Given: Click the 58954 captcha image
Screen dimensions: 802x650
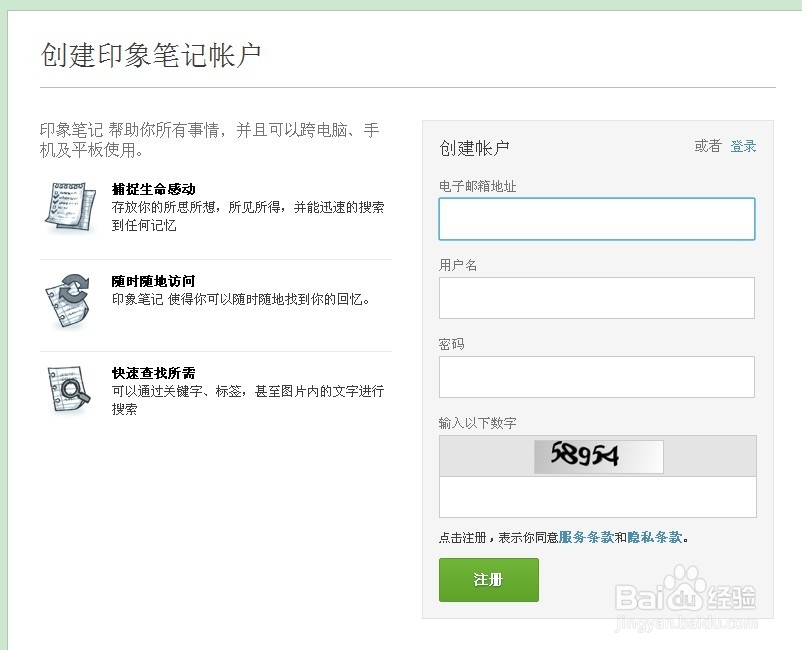Looking at the screenshot, I should 598,456.
